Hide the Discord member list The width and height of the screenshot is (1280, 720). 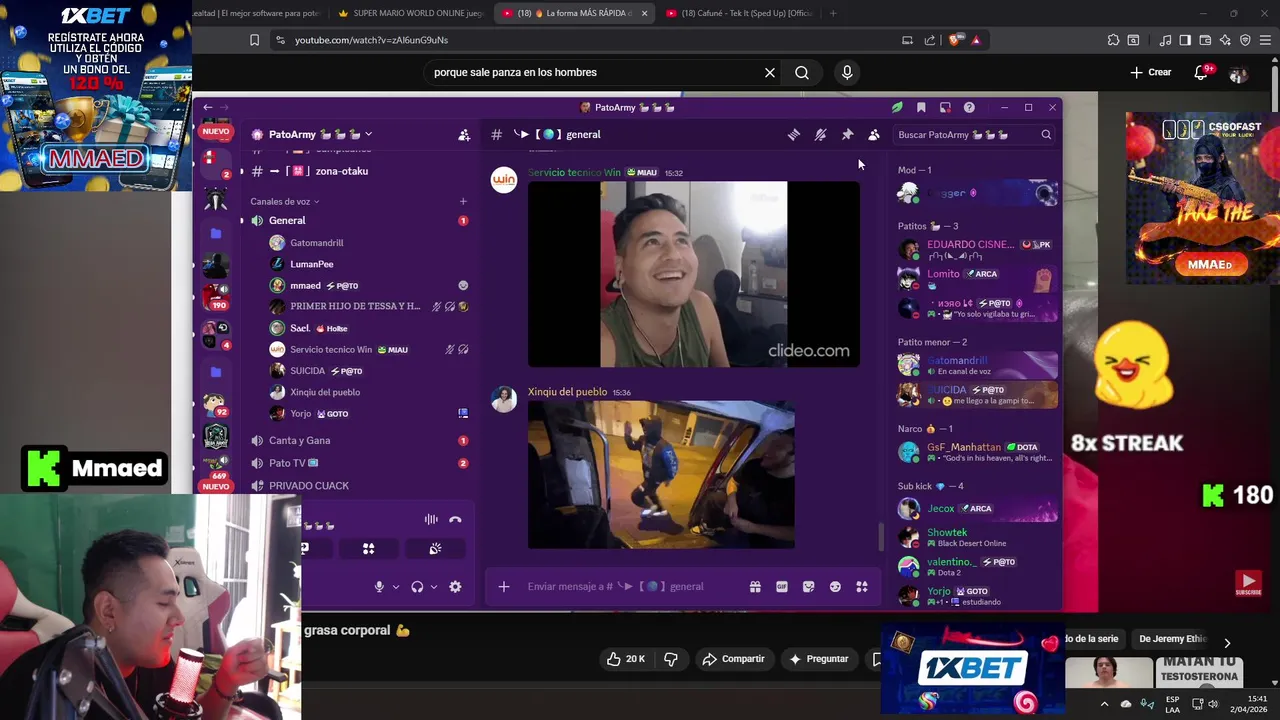(874, 134)
